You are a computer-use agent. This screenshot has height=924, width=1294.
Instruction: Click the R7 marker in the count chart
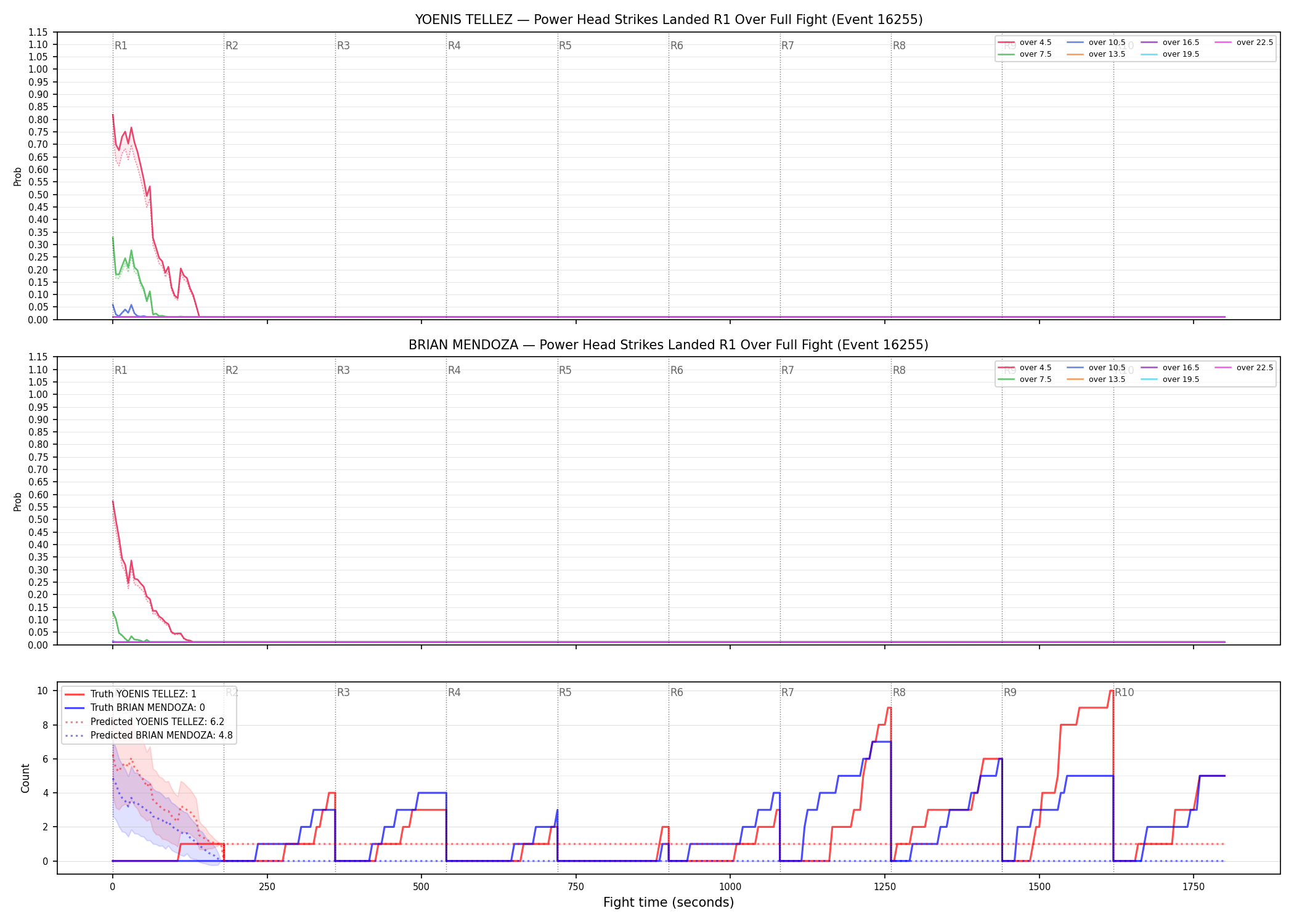(x=787, y=692)
